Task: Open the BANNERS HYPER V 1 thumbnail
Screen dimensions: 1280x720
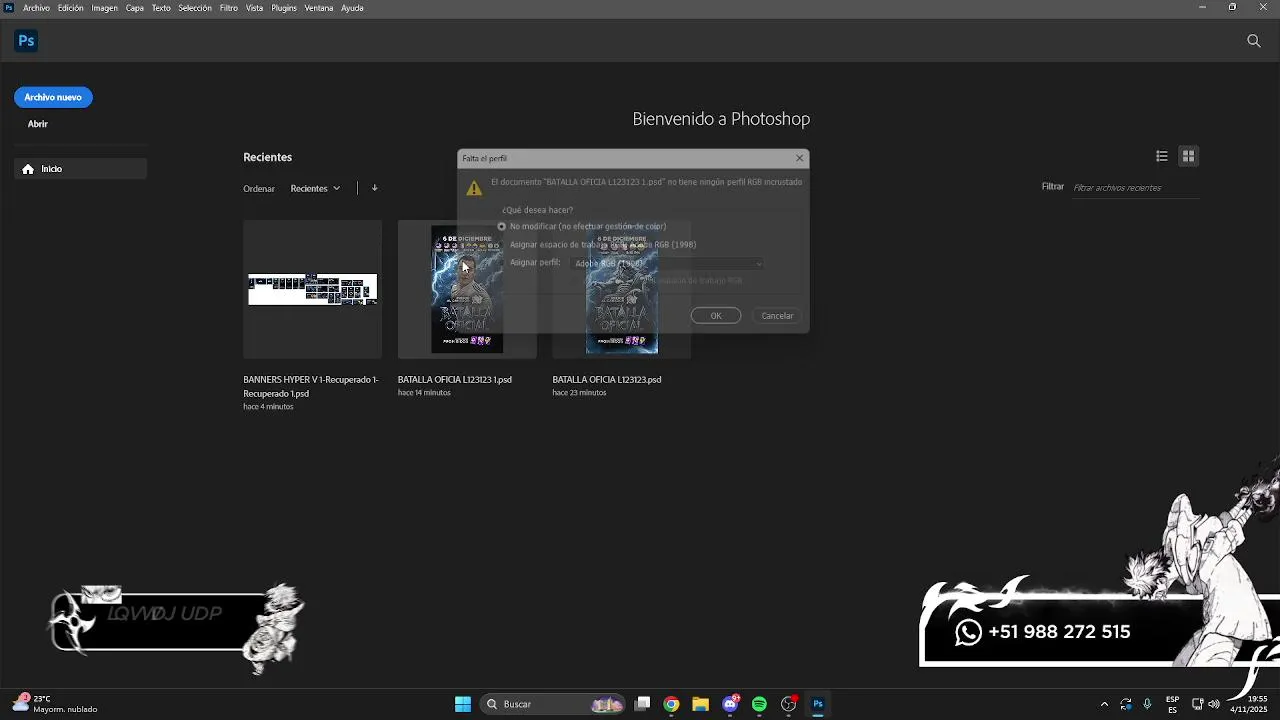Action: click(x=312, y=289)
